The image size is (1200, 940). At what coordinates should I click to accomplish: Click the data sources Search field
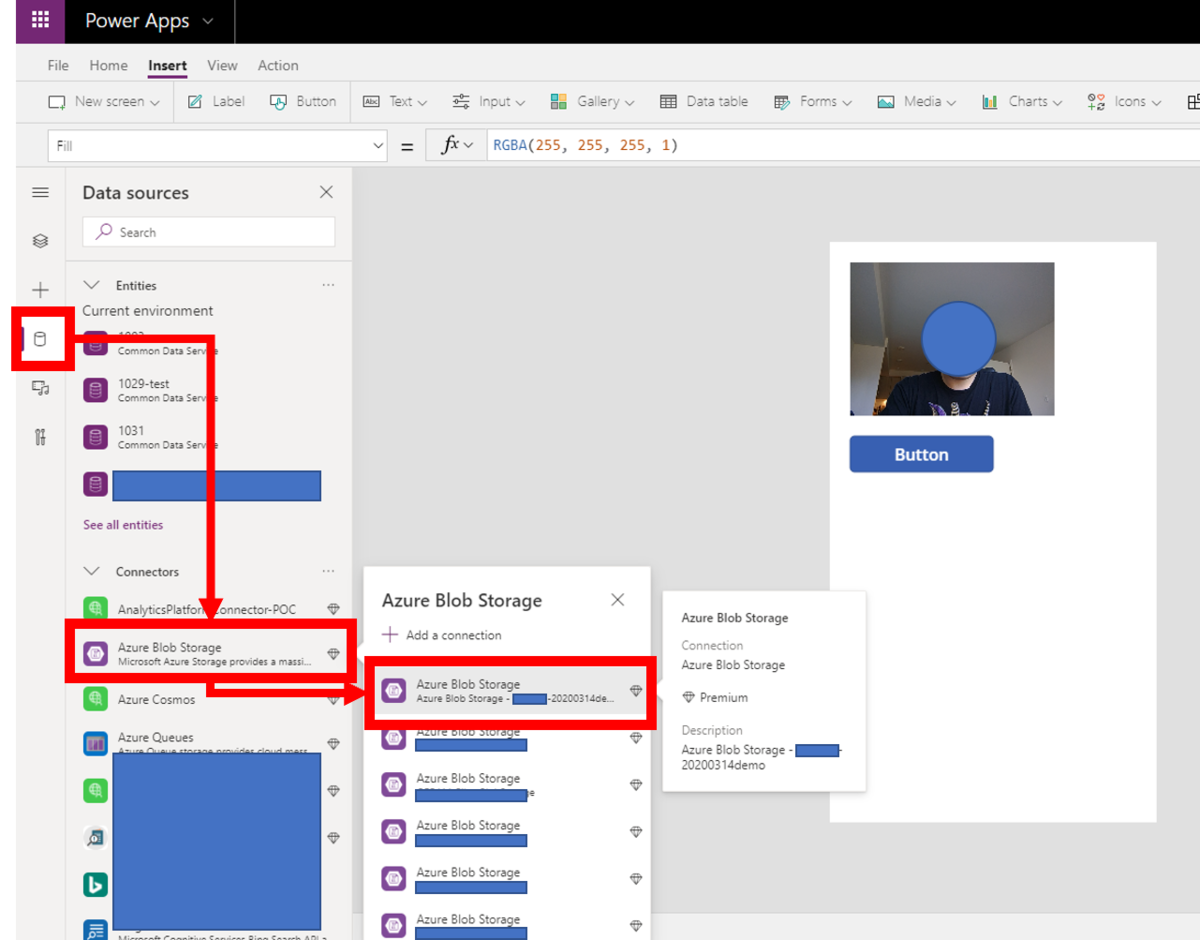(210, 232)
